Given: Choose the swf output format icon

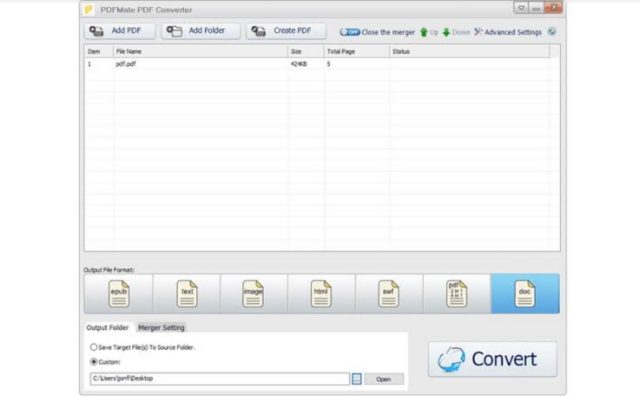Looking at the screenshot, I should click(x=389, y=294).
